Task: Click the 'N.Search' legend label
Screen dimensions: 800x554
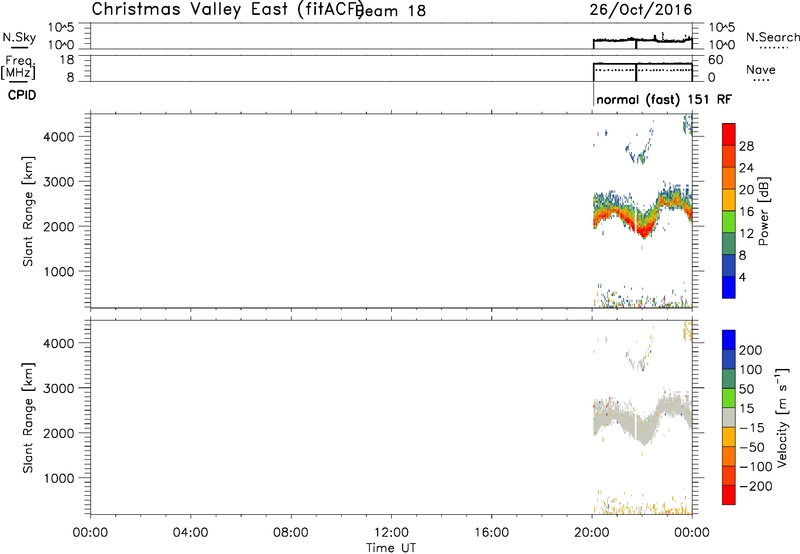Action: (773, 37)
